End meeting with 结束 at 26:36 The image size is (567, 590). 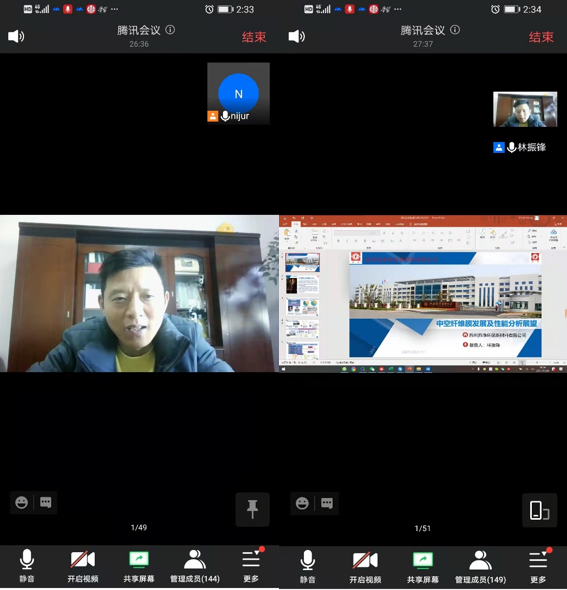(x=254, y=37)
